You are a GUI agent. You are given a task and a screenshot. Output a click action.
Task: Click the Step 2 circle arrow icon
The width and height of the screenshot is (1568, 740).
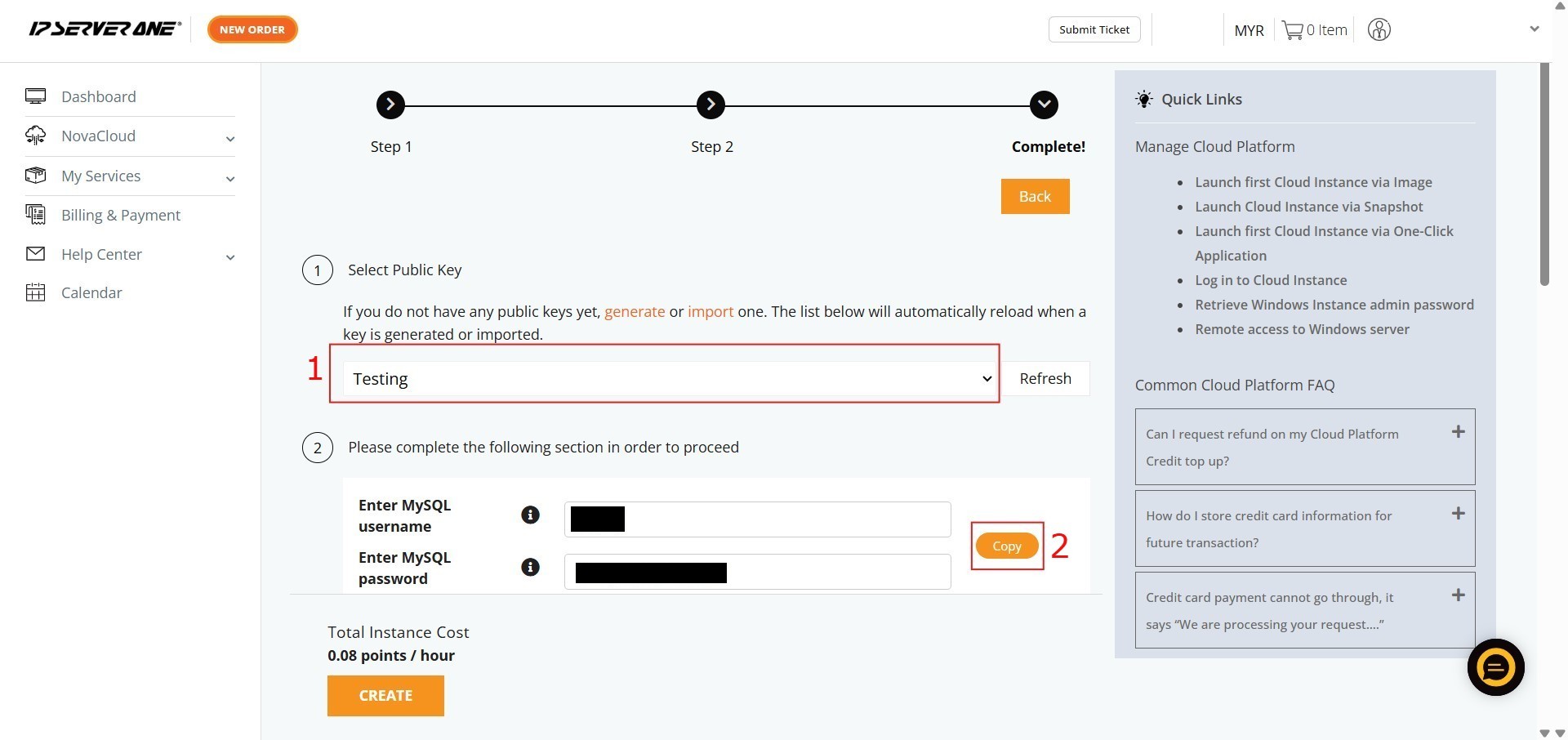[x=710, y=105]
